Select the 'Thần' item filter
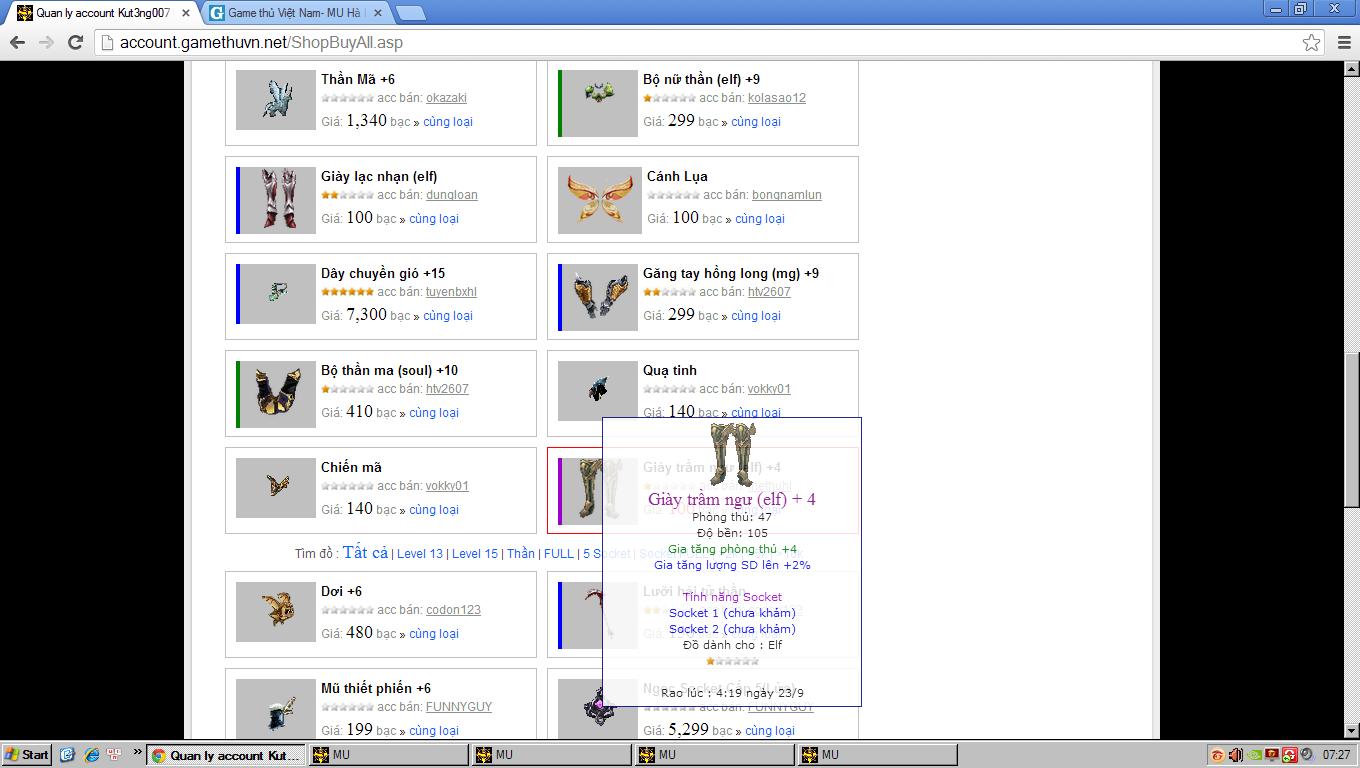 point(520,554)
